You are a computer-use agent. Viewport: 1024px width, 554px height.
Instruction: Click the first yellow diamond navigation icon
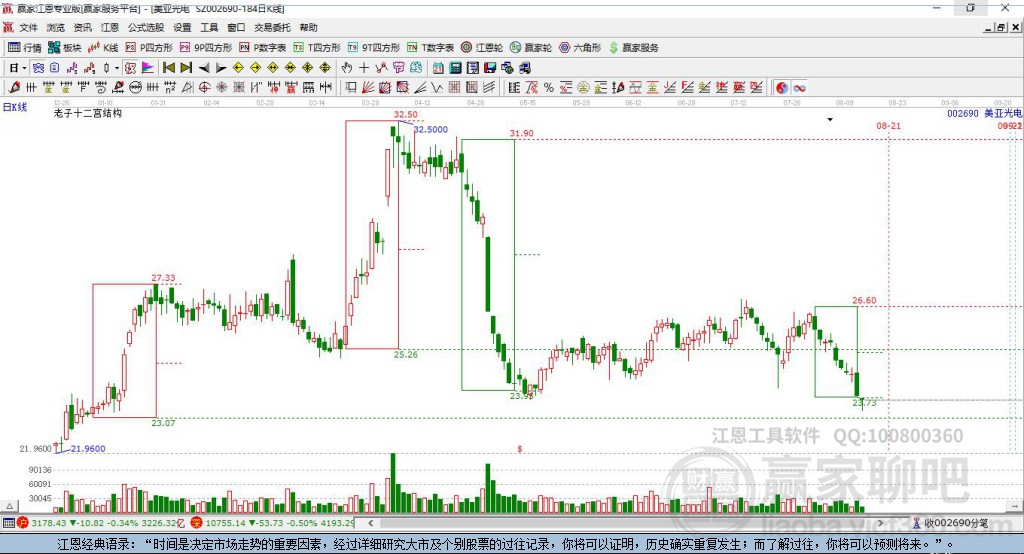coord(238,68)
